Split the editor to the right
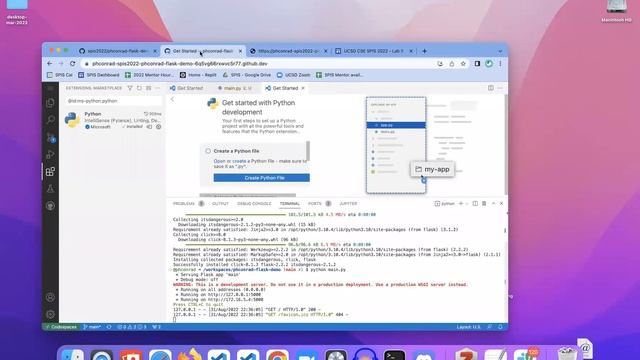640x360 pixels. pyautogui.click(x=491, y=88)
